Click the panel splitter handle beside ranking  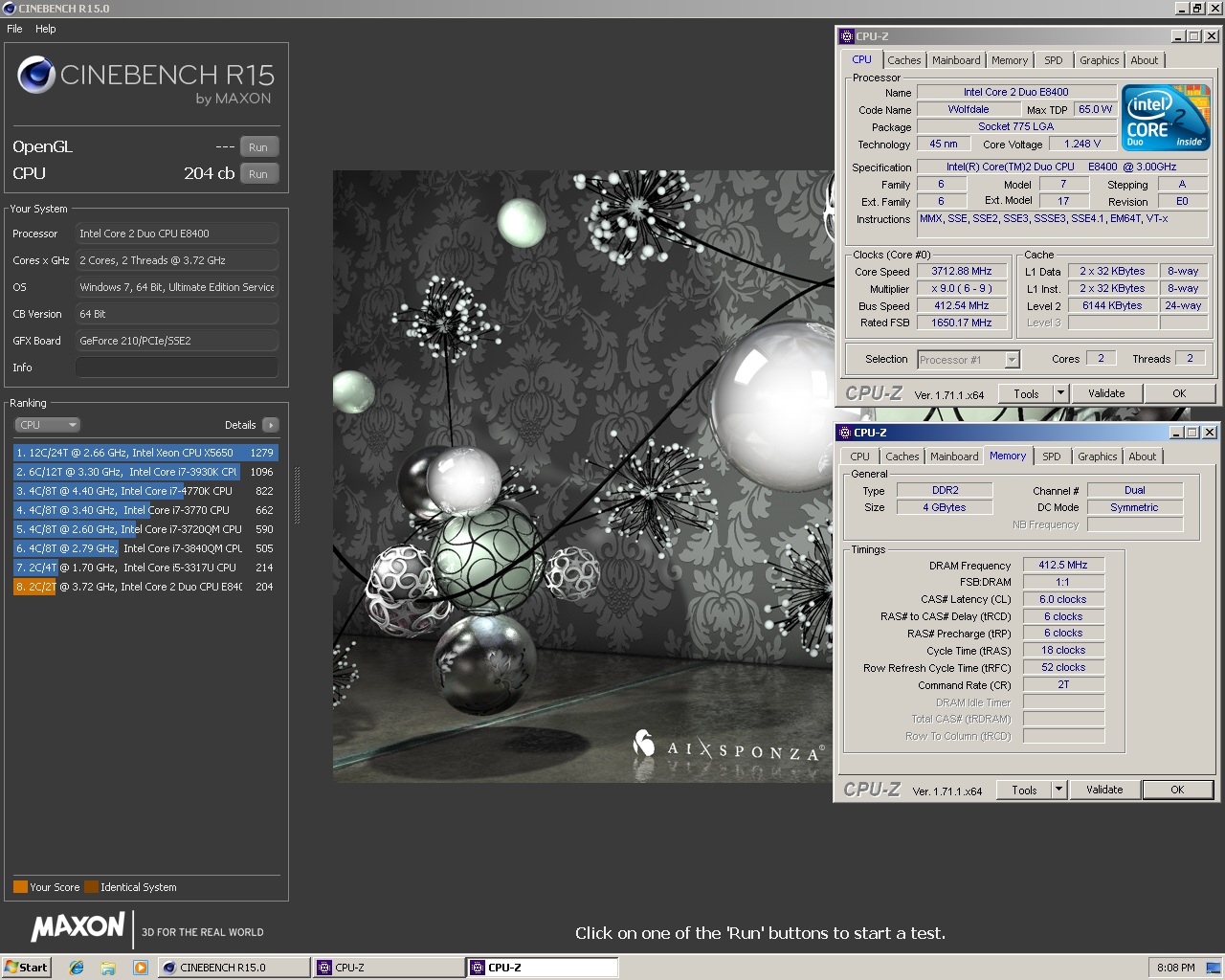(297, 496)
